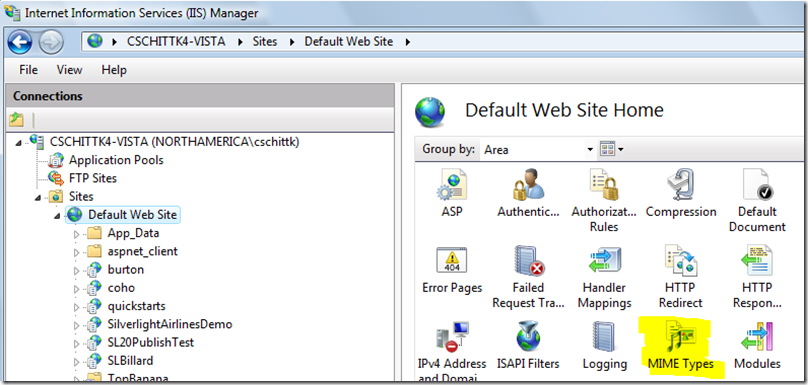Open the Authorization Rules feature
Screen dimensions: 808x385
604,201
